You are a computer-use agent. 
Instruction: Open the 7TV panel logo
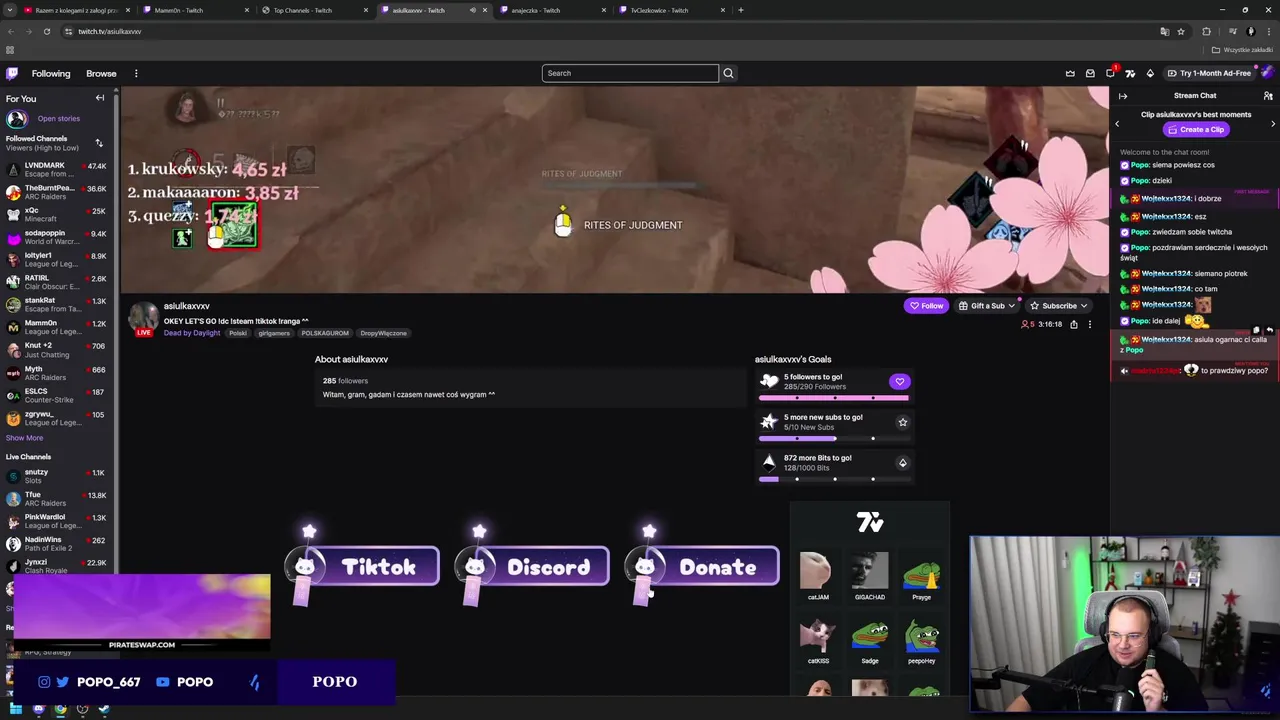pyautogui.click(x=870, y=522)
